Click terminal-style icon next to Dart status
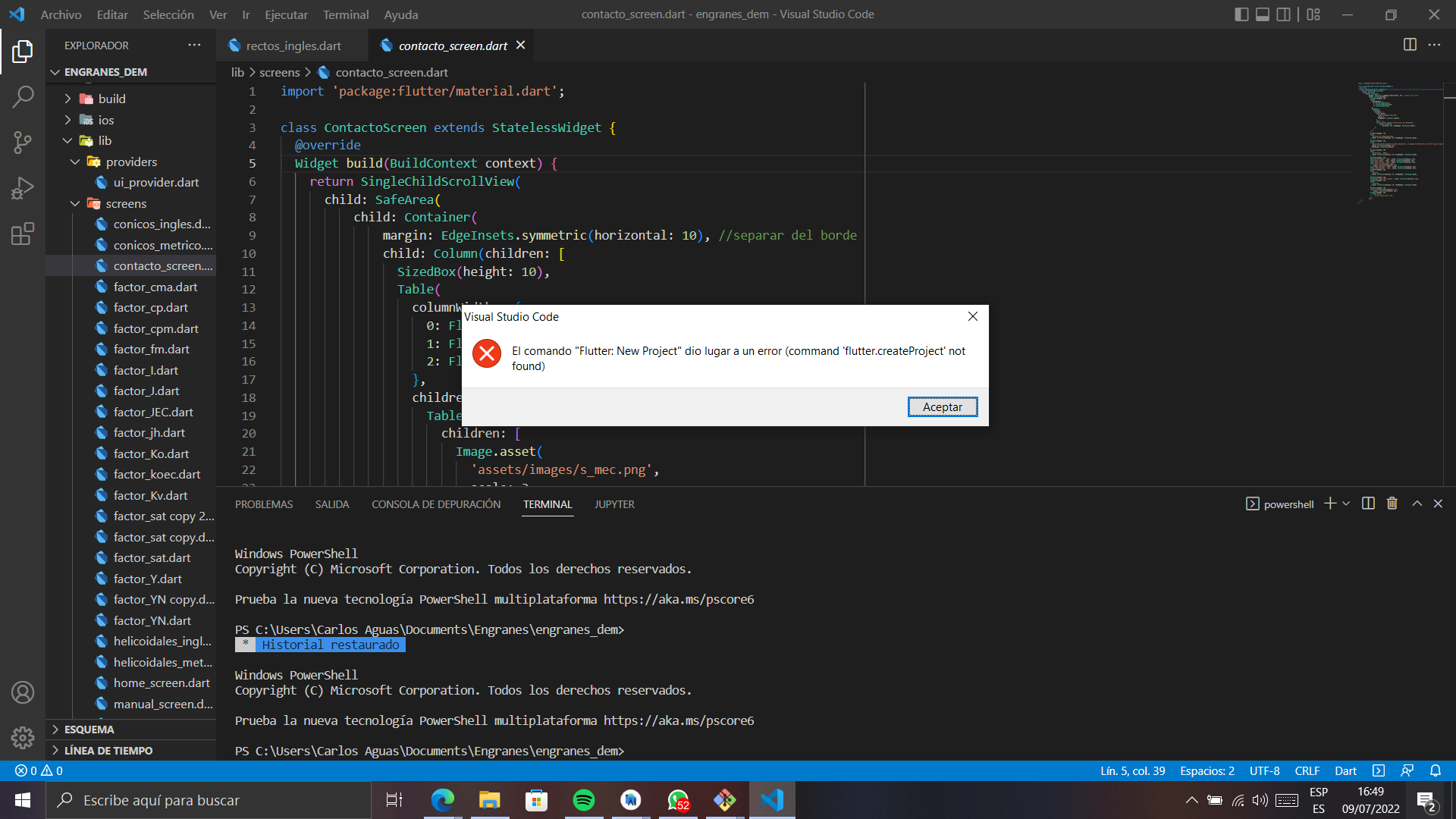Screen dimensions: 1456x819 [1379, 770]
